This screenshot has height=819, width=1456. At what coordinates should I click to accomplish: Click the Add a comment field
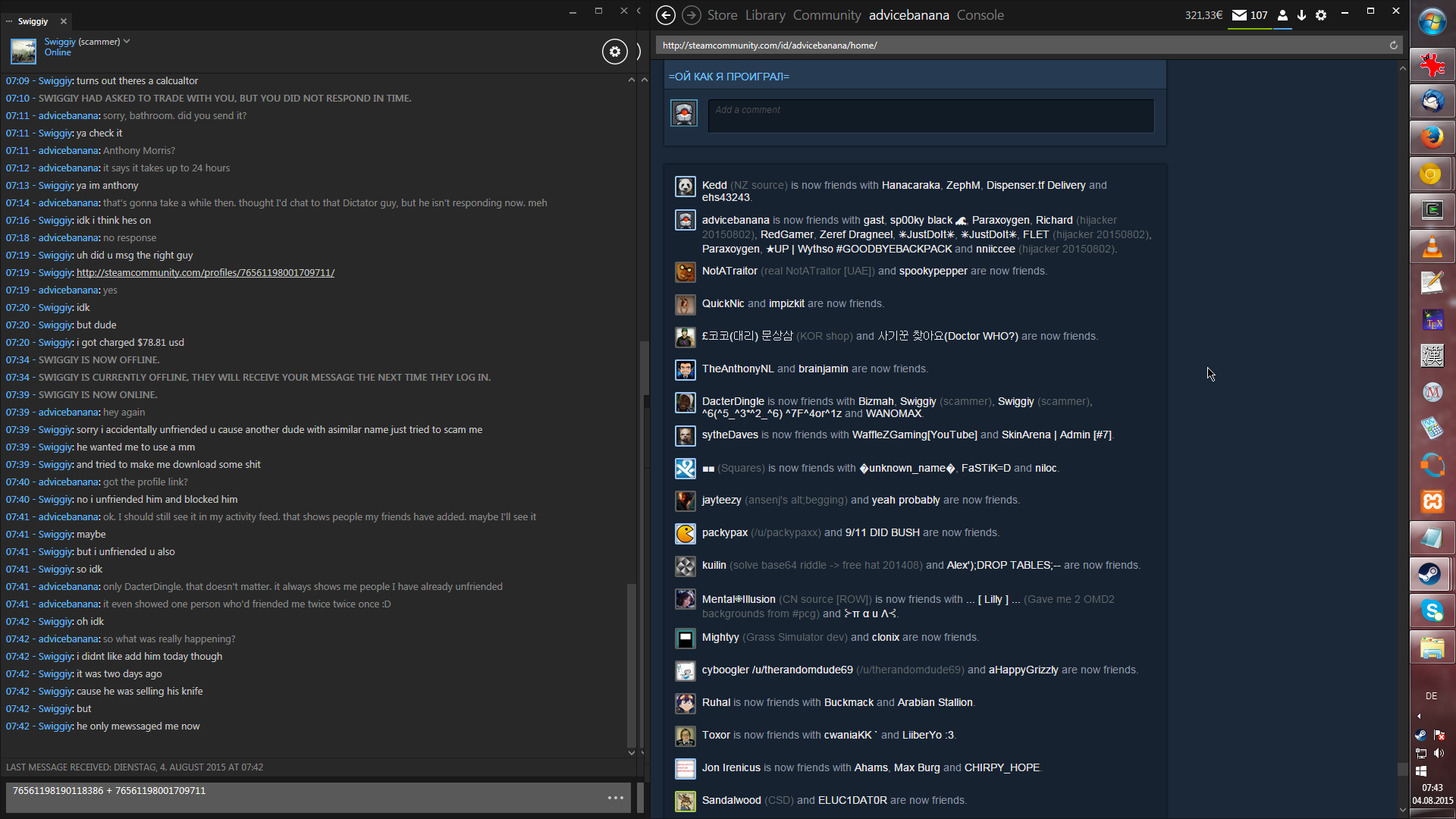click(x=930, y=116)
